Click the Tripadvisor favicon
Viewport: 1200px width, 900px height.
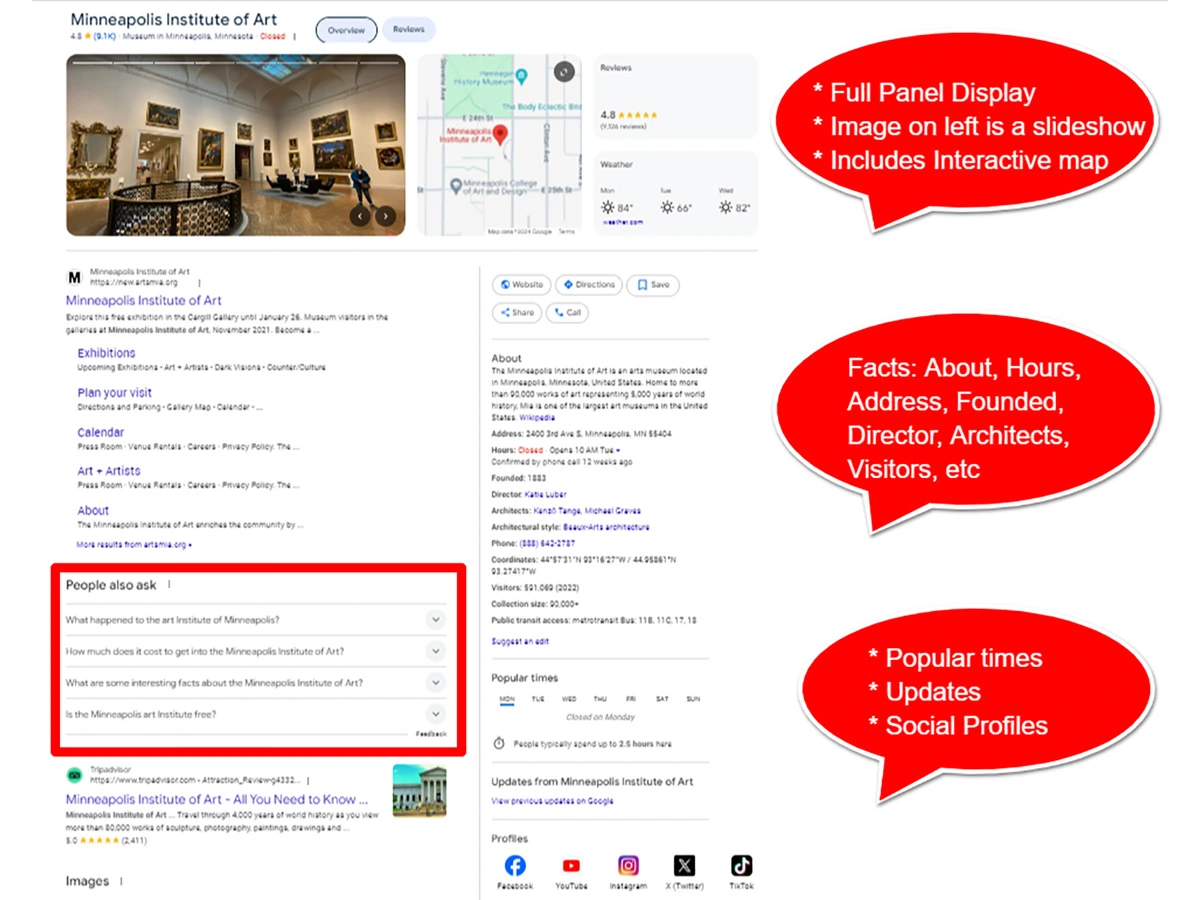coord(74,775)
